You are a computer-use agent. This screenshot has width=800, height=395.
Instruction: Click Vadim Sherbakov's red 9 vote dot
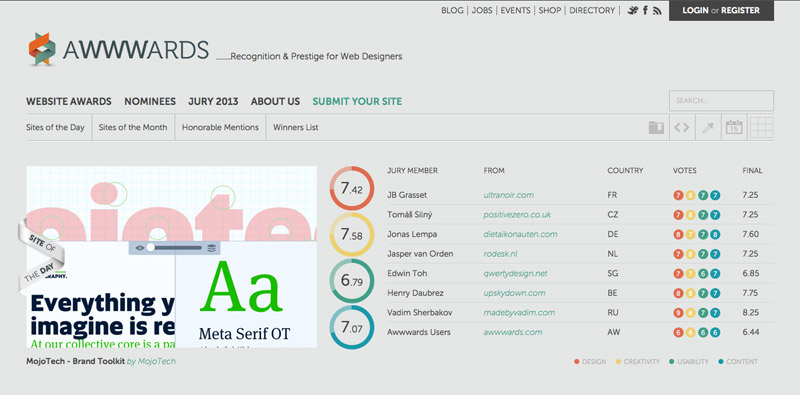click(x=678, y=313)
